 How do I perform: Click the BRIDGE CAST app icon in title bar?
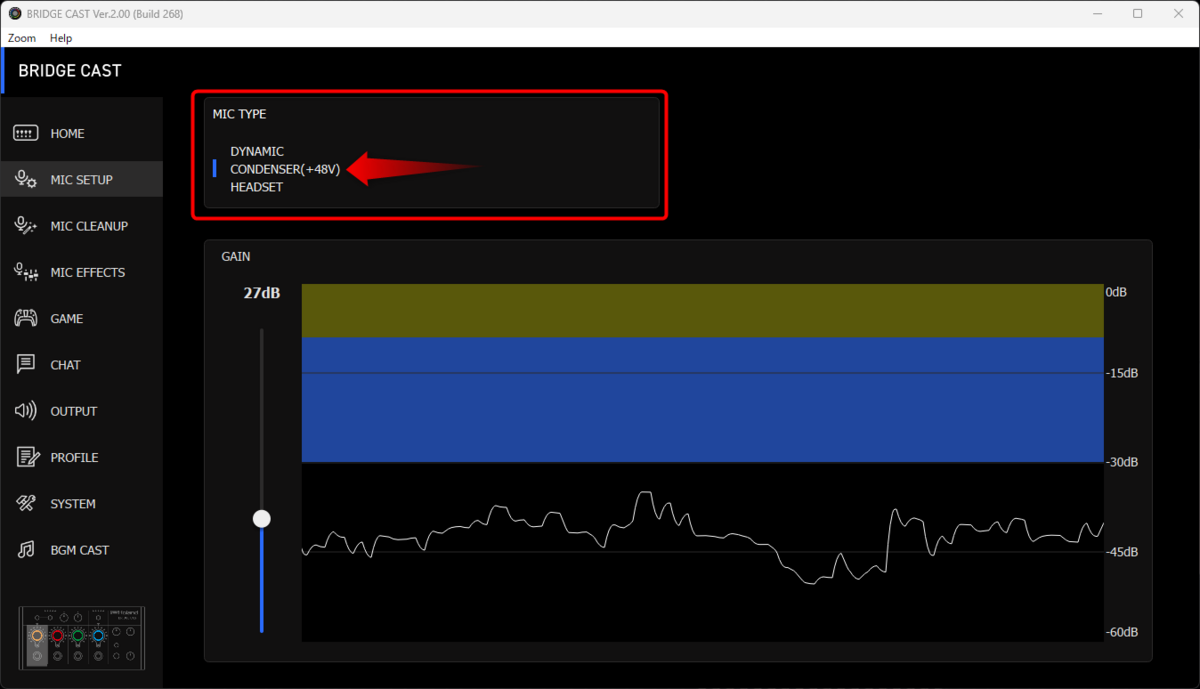pyautogui.click(x=15, y=14)
